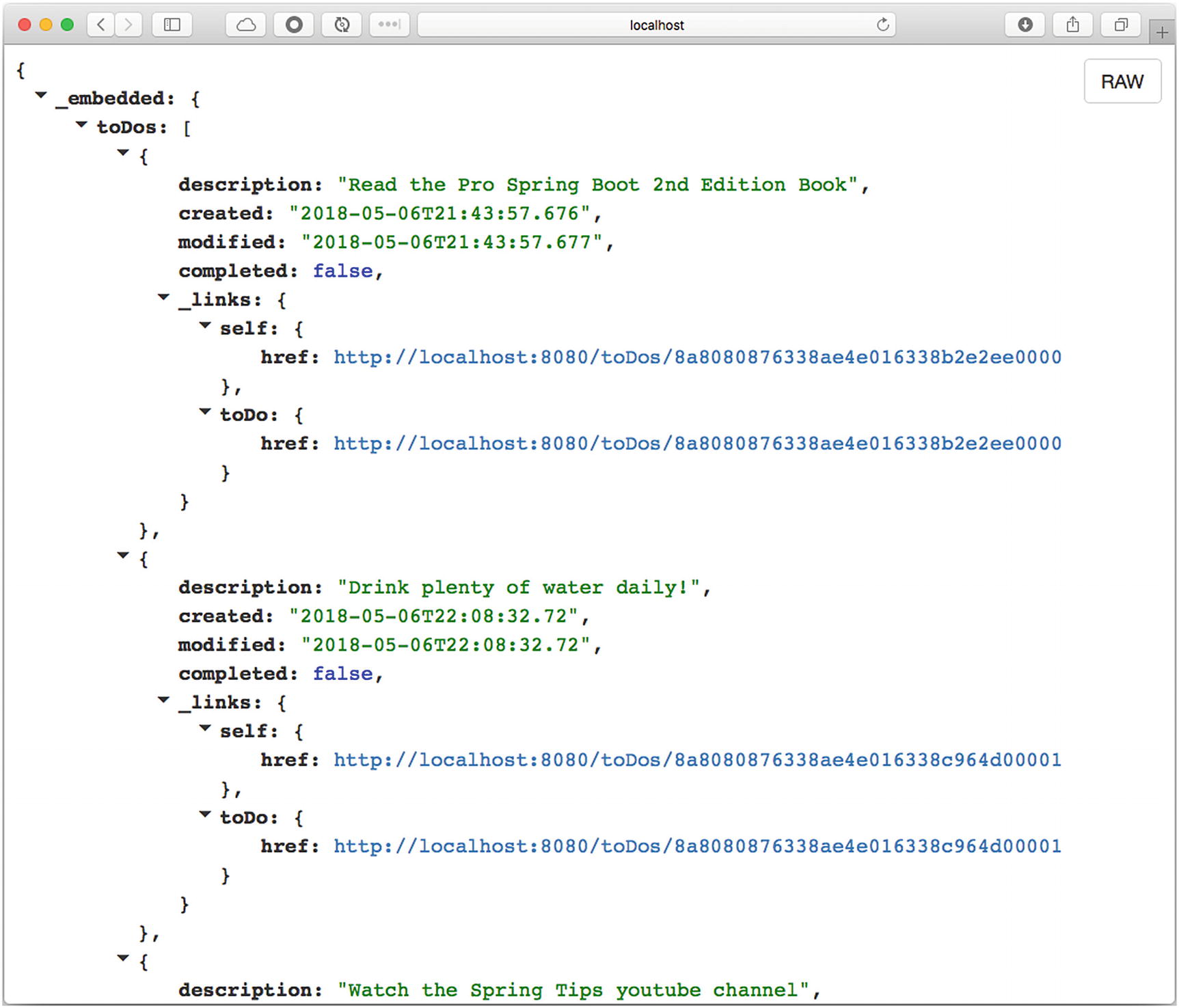The width and height of the screenshot is (1179, 1008).
Task: Collapse the third toDo item object
Action: 123,959
